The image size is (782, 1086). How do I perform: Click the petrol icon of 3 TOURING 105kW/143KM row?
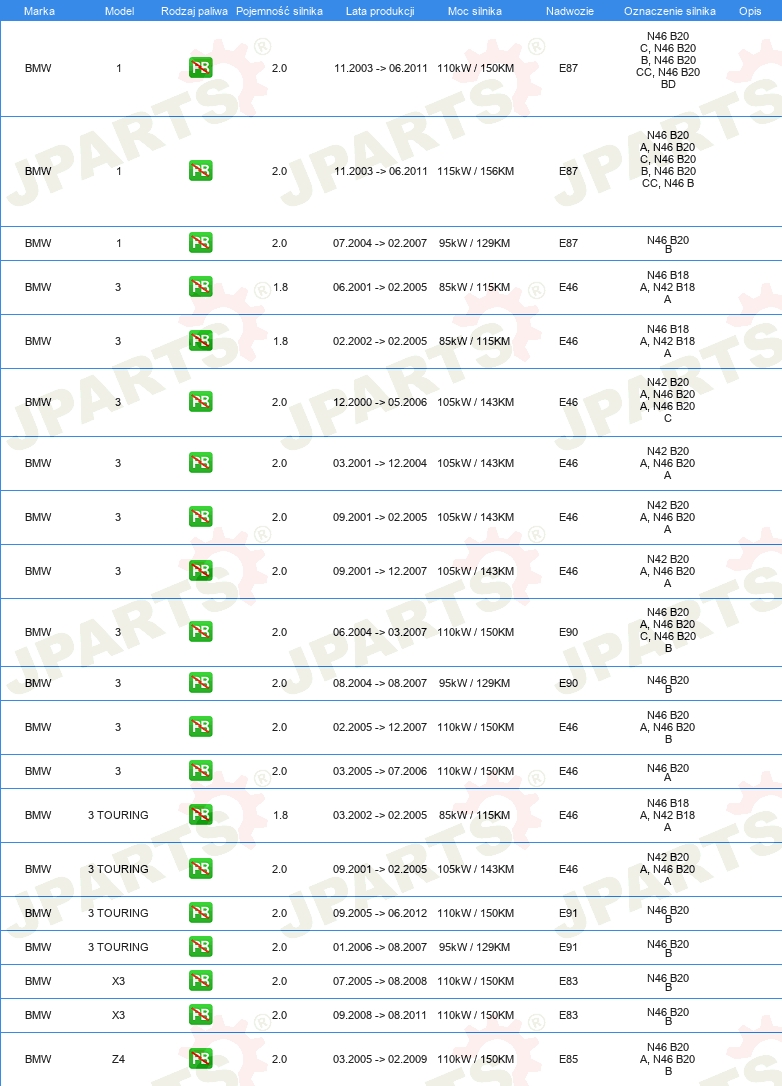(x=201, y=869)
